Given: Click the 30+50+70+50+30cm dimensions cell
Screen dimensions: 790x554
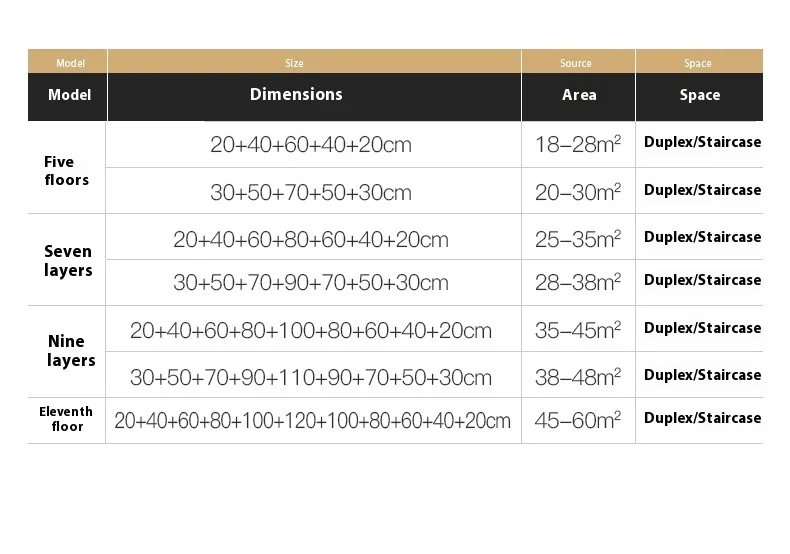Looking at the screenshot, I should click(311, 192).
